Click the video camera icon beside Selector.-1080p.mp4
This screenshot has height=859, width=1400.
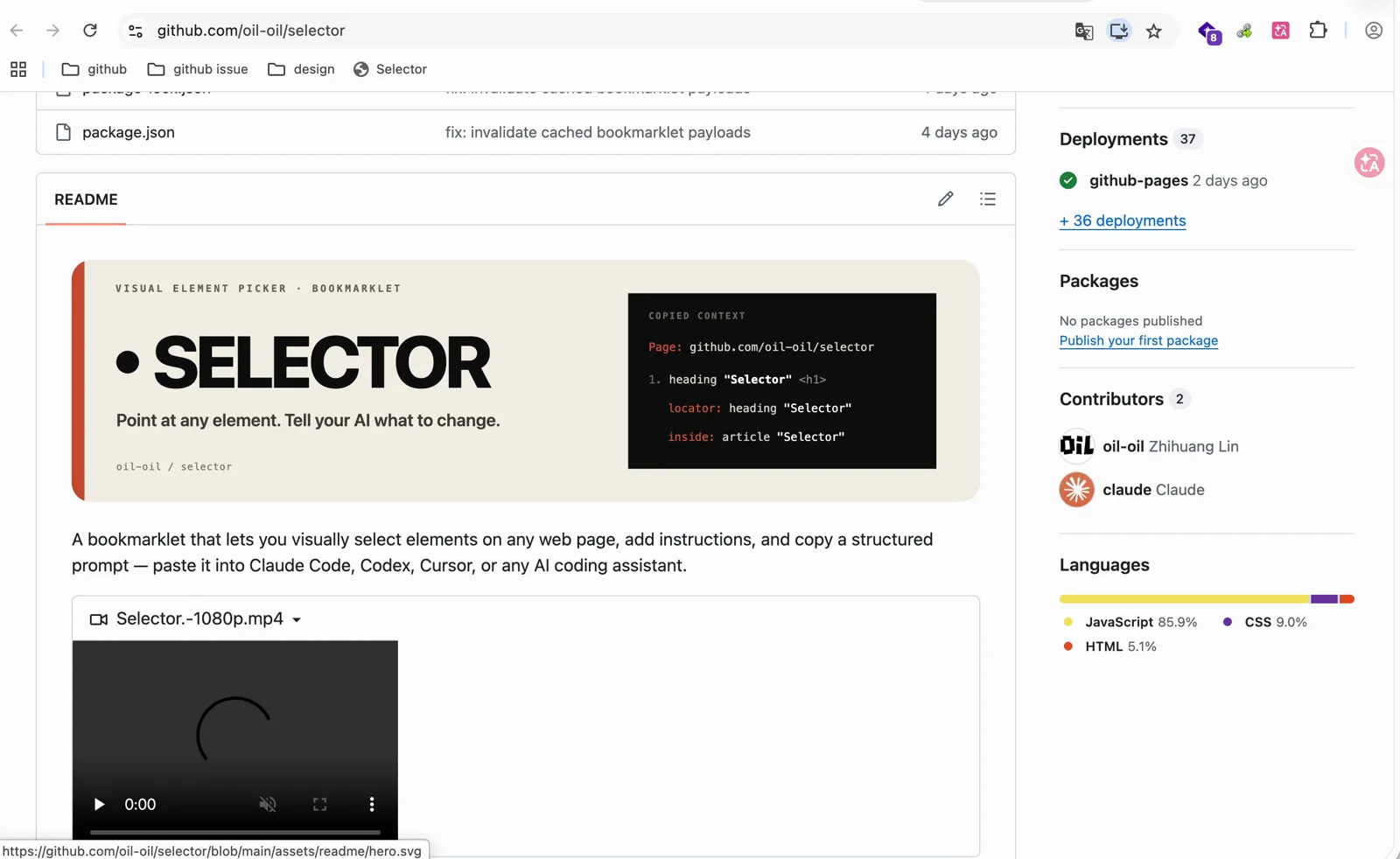pyautogui.click(x=99, y=619)
